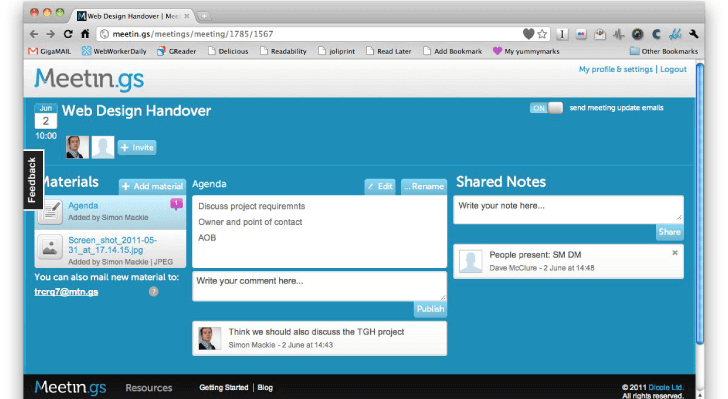Toggle send meeting update emails switch
The image size is (728, 399).
546,108
